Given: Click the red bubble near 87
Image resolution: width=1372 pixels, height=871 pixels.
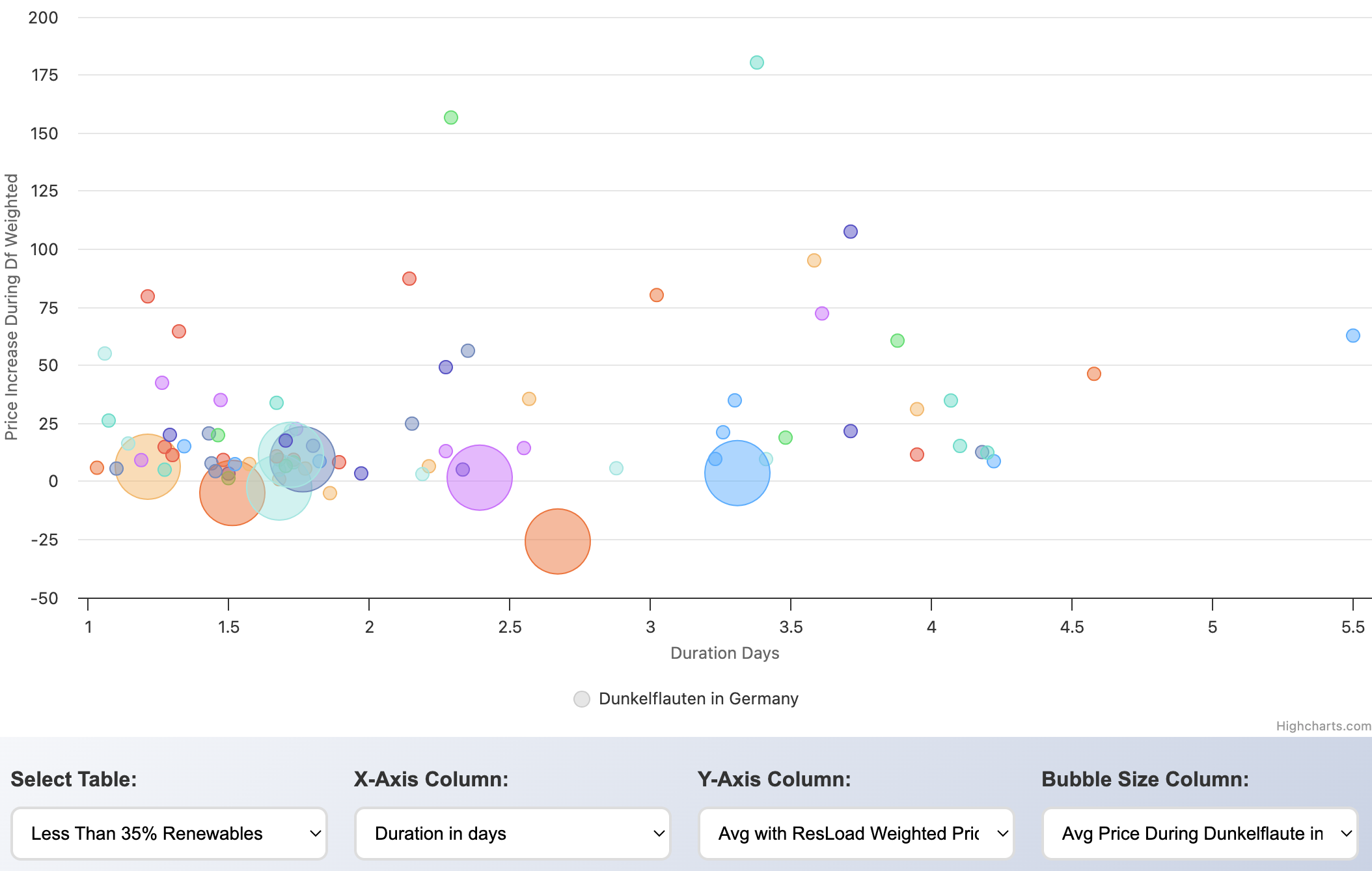Looking at the screenshot, I should 409,279.
